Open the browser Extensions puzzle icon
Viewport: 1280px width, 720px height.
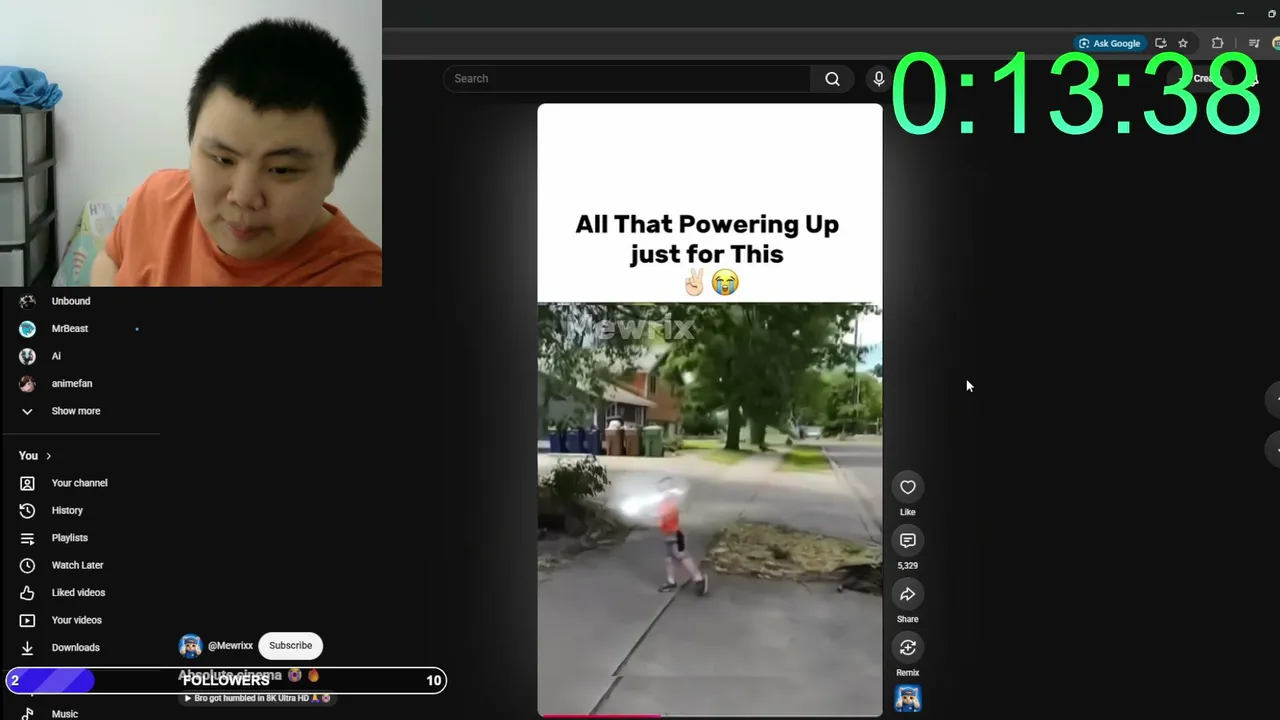coord(1217,43)
